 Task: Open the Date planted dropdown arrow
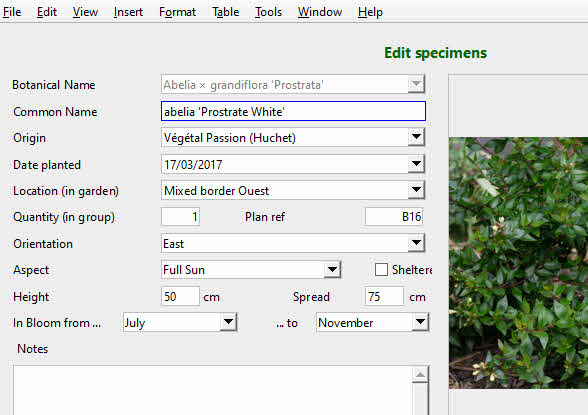416,164
